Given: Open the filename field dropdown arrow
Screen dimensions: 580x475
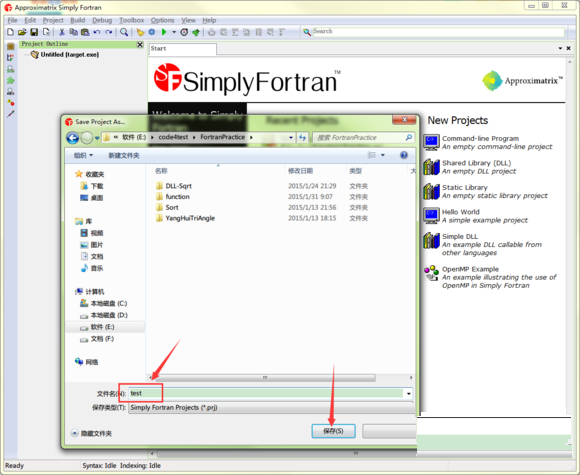Looking at the screenshot, I should (409, 393).
